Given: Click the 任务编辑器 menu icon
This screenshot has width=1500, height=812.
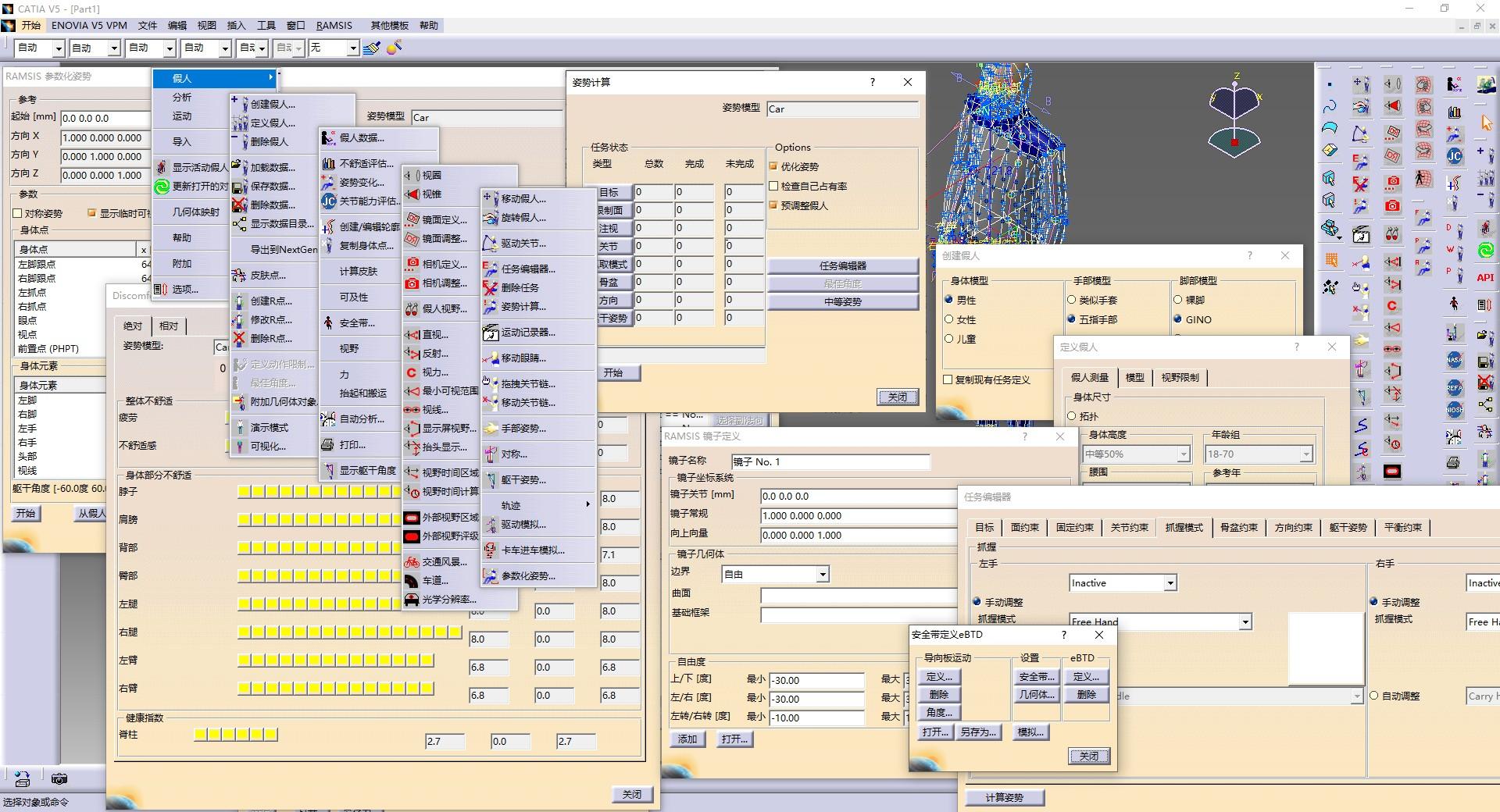Looking at the screenshot, I should point(490,269).
